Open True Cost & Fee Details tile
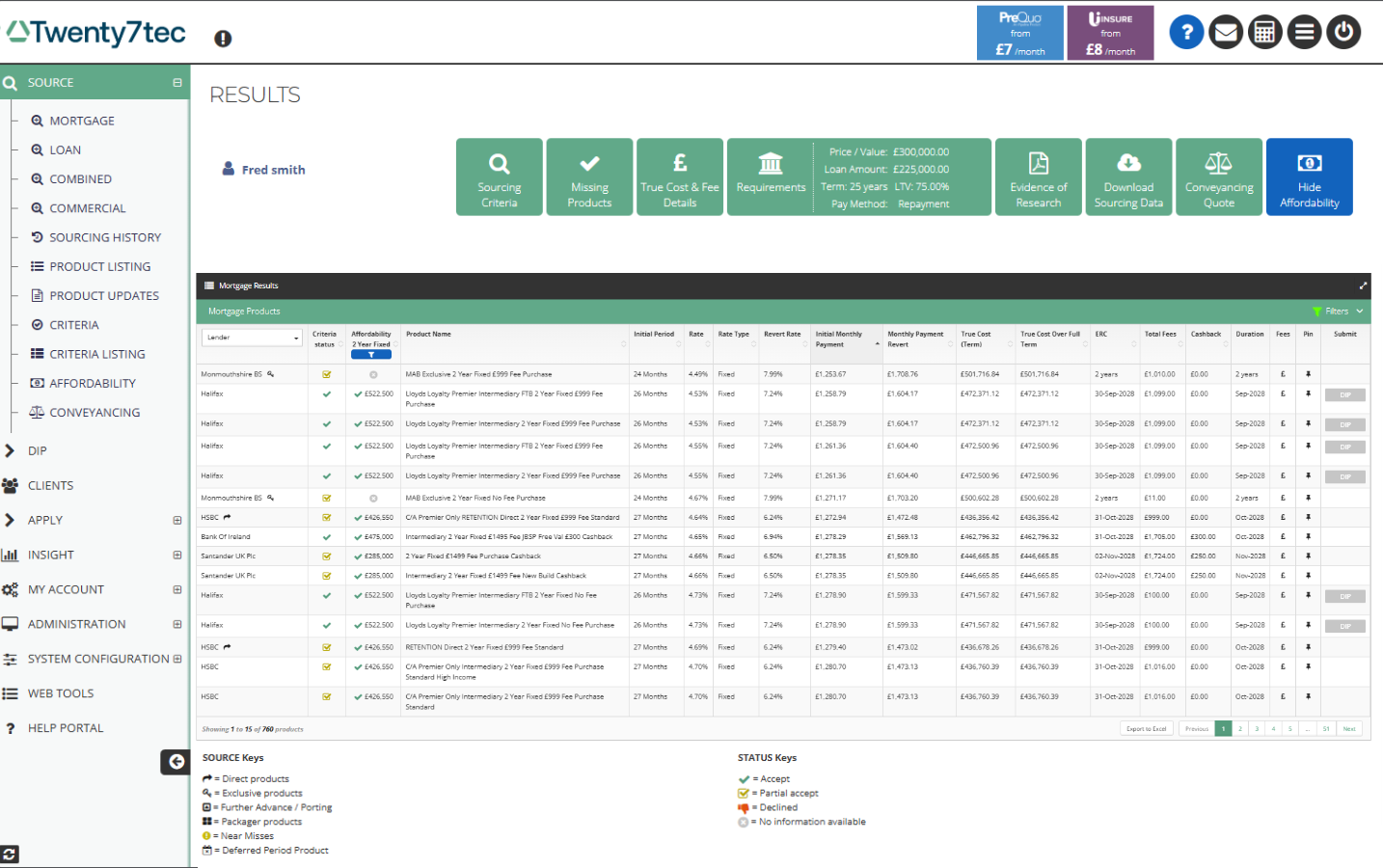 [x=680, y=176]
